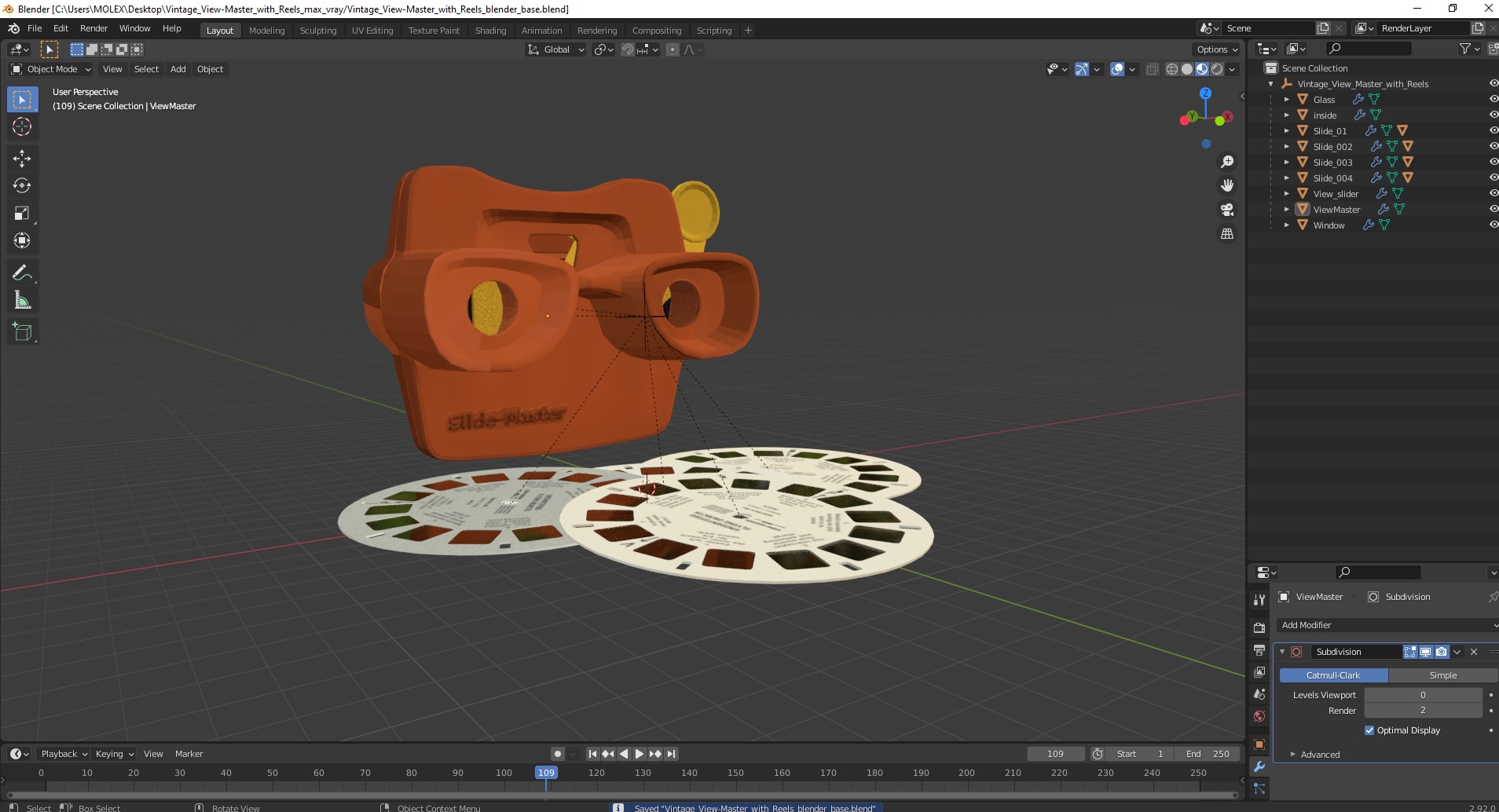This screenshot has width=1499, height=812.
Task: Play the animation forward
Action: 640,754
